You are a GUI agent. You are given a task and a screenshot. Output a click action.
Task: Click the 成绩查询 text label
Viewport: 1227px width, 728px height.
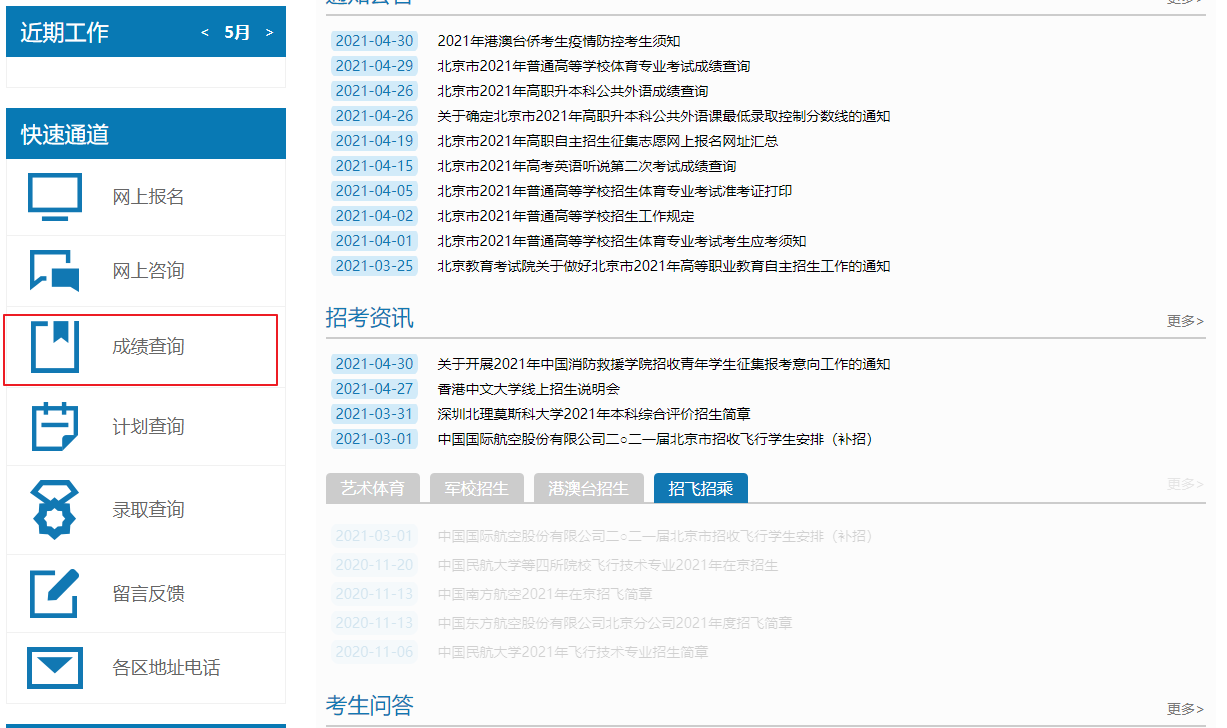point(148,347)
